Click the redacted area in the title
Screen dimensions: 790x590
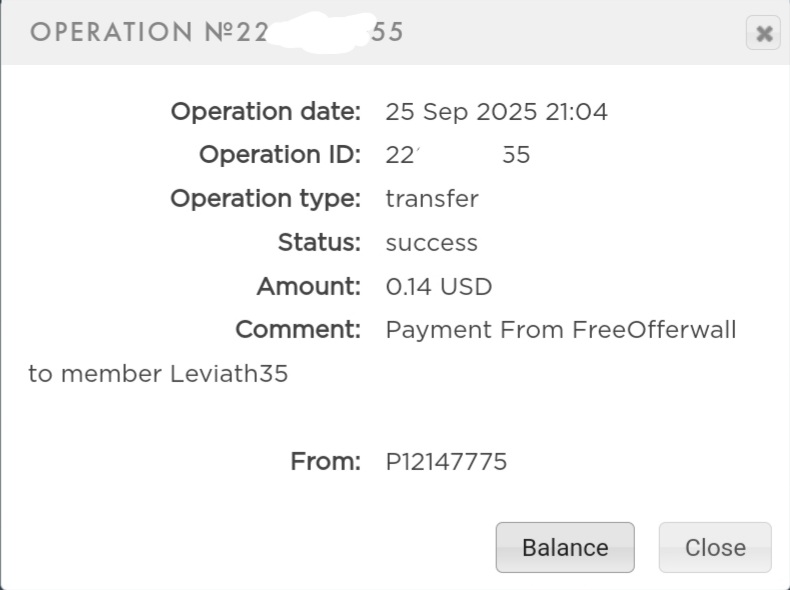[x=318, y=30]
